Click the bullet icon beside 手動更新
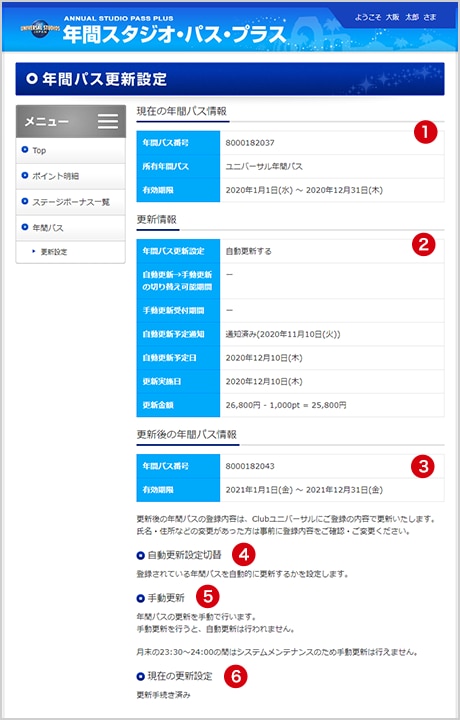This screenshot has width=460, height=720. click(x=140, y=598)
